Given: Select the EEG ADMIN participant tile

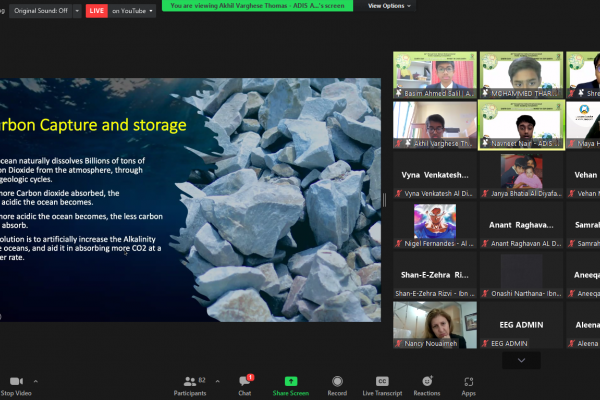Looking at the screenshot, I should (x=519, y=325).
